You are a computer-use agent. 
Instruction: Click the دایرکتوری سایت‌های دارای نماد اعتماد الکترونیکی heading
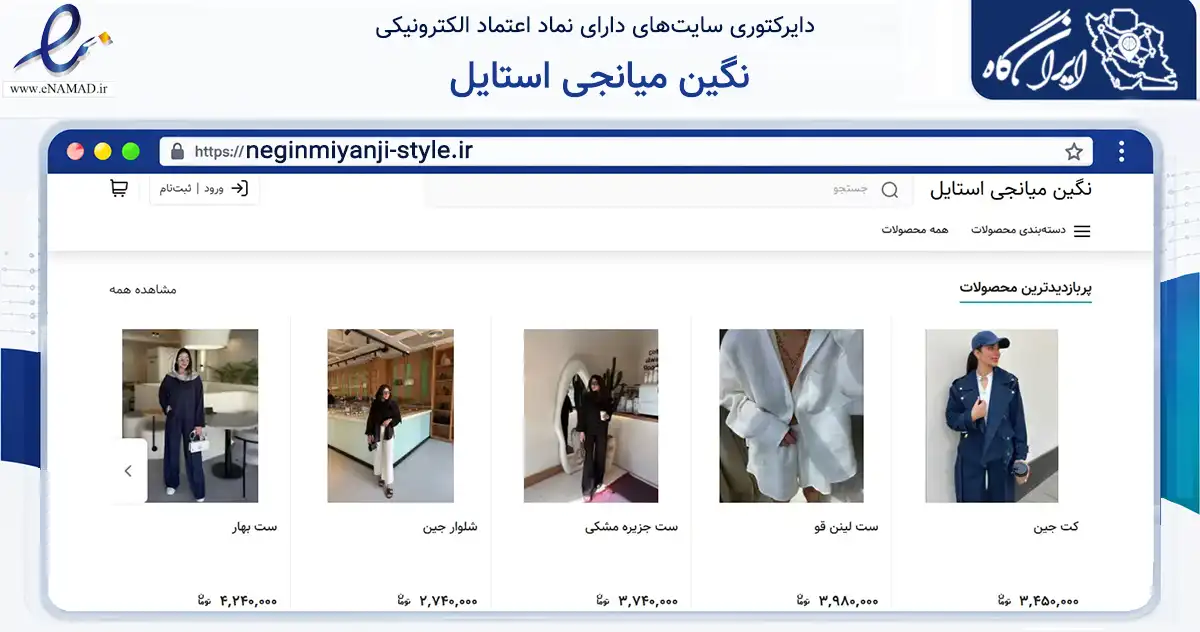click(x=596, y=26)
